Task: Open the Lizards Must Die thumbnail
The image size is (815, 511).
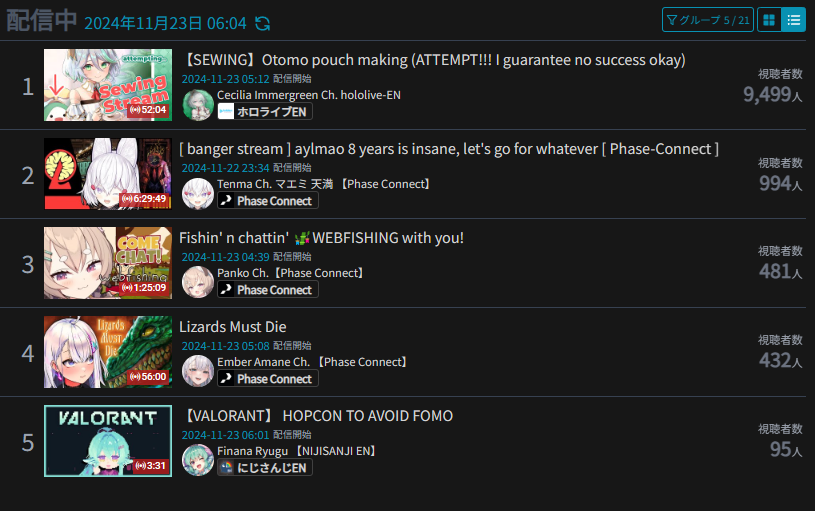Action: point(108,352)
